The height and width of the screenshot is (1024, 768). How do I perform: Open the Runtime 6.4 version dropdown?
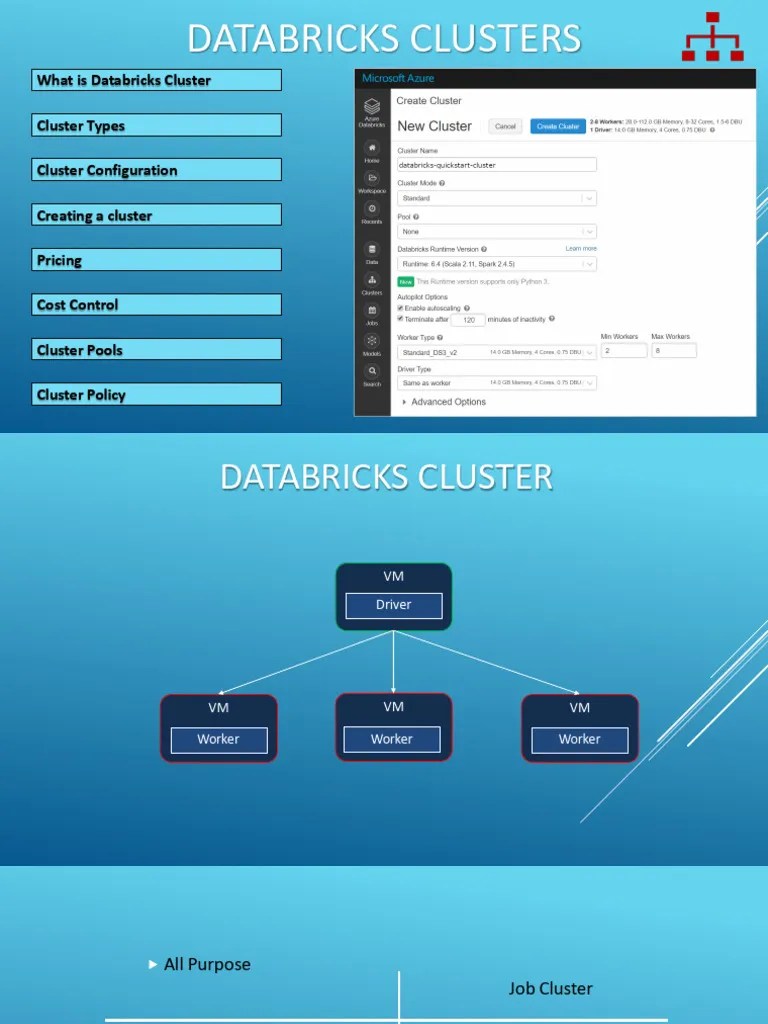pyautogui.click(x=496, y=264)
